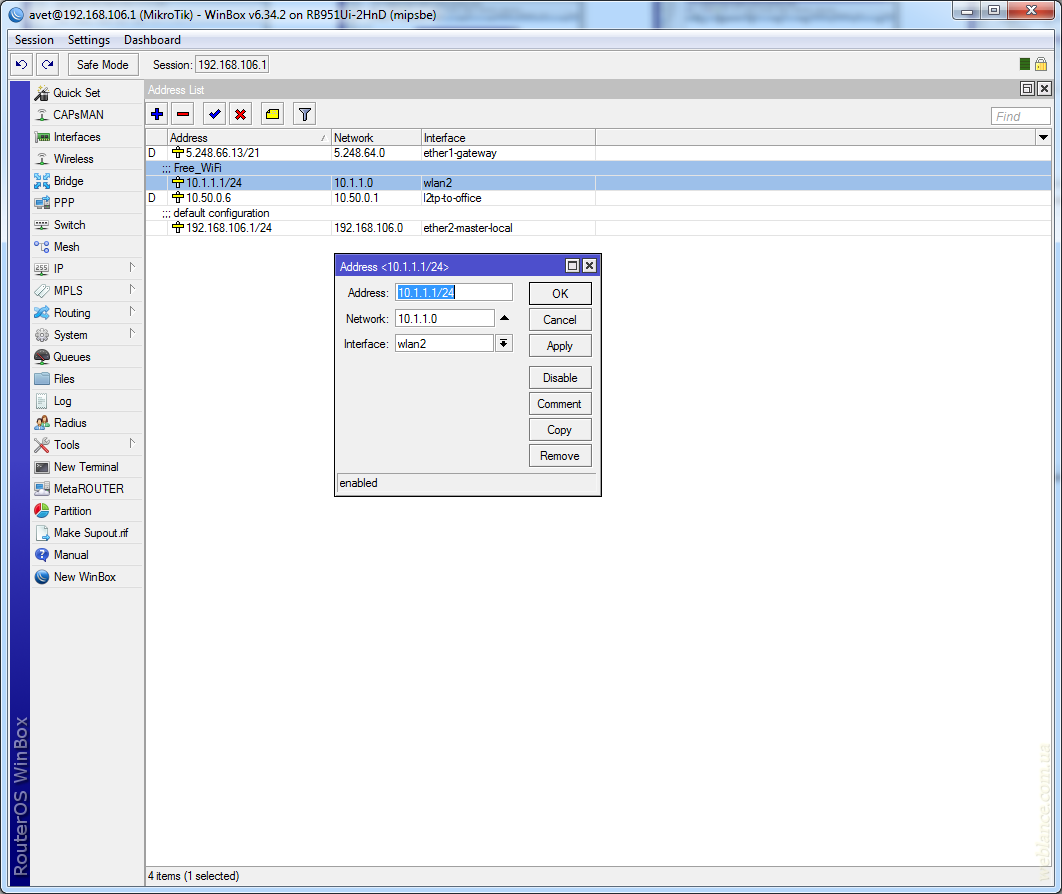Open the column selector dropdown arrow

click(x=1043, y=137)
